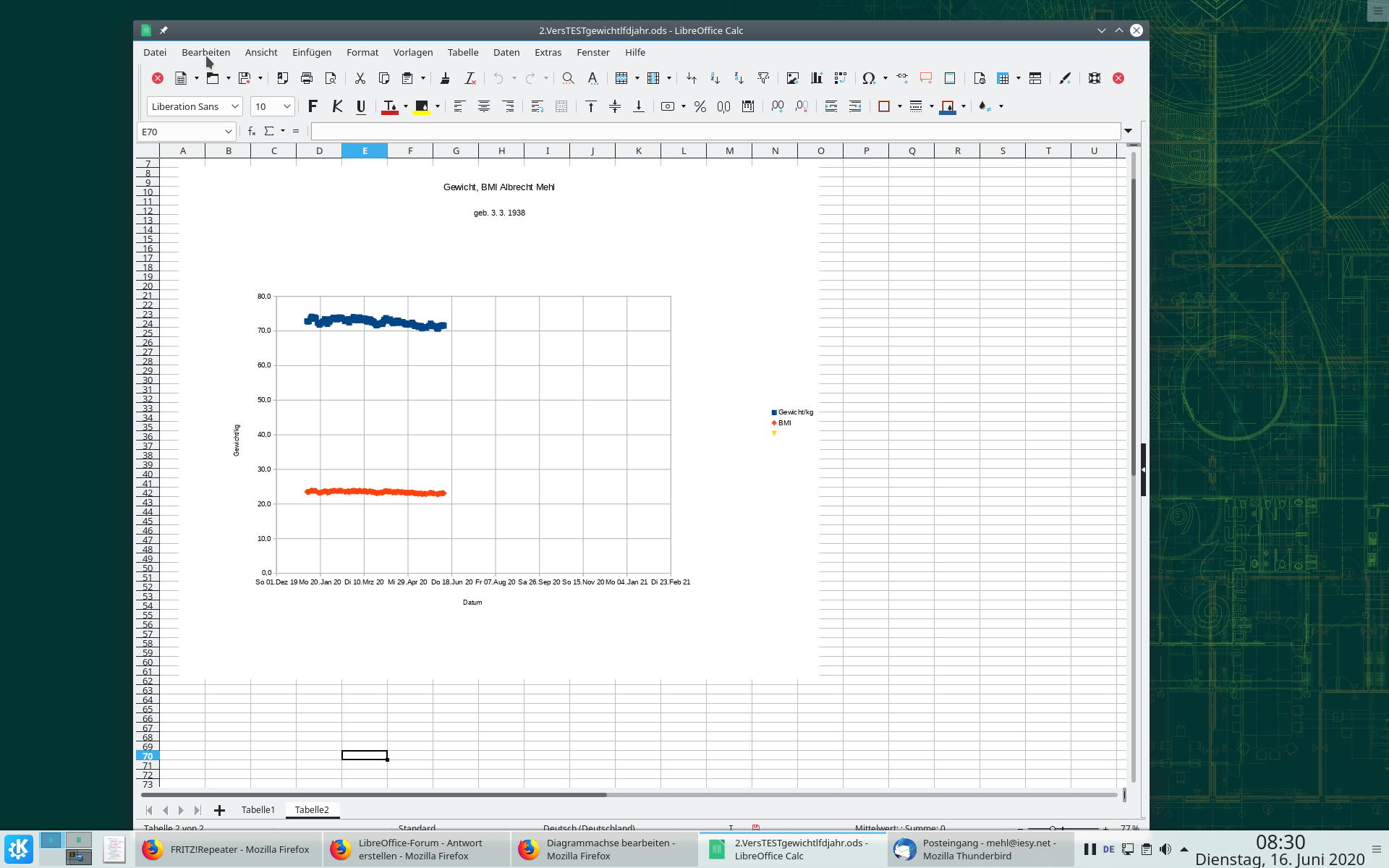Click the formula input line

pyautogui.click(x=715, y=131)
